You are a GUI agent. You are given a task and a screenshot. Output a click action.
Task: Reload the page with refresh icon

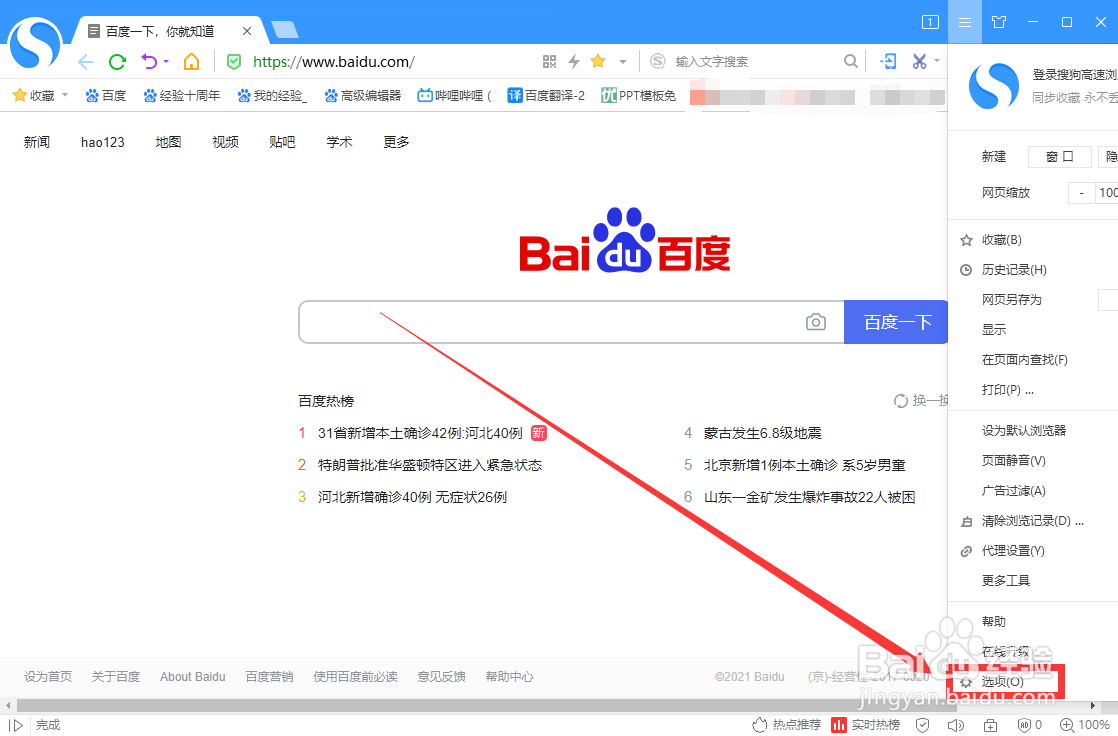[x=118, y=62]
